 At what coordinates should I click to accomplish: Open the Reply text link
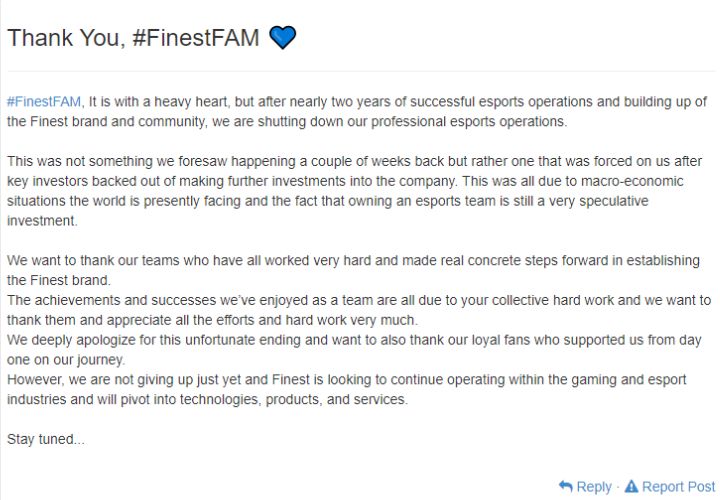point(594,486)
